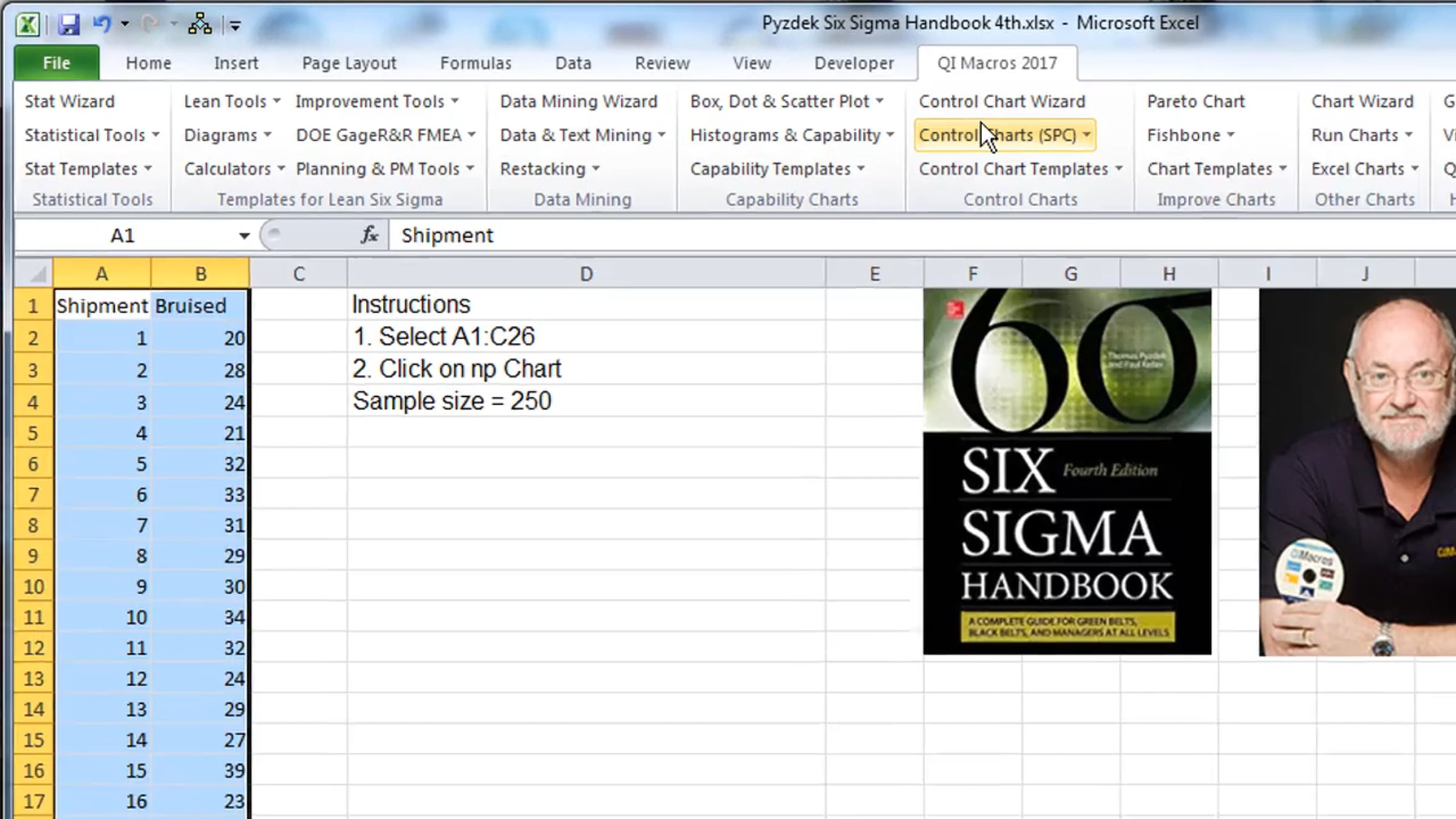Click the 'Bruised' header cell
This screenshot has width=1456, height=819.
[200, 305]
